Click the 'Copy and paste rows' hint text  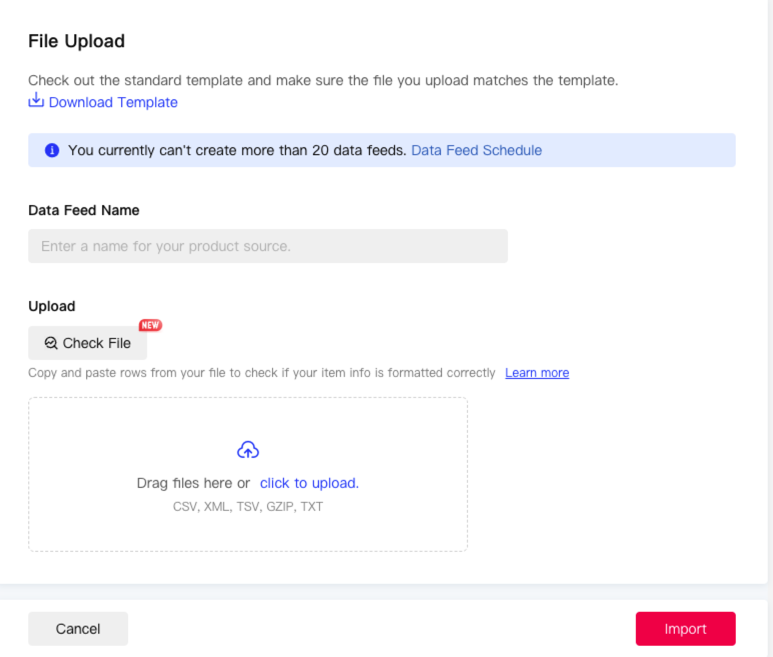tap(262, 373)
